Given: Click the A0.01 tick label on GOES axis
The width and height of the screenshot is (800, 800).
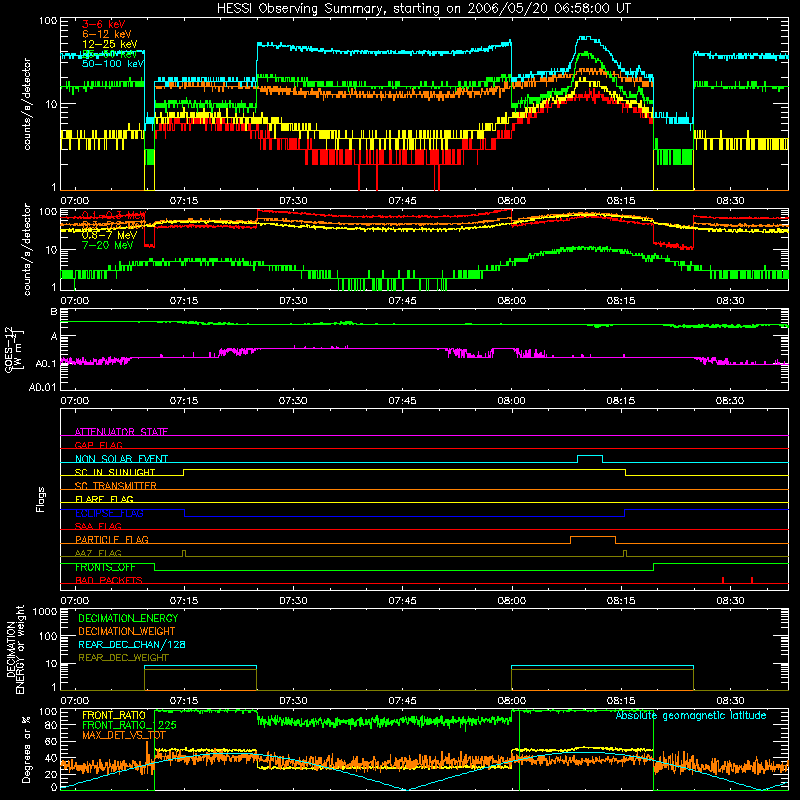Looking at the screenshot, I should (x=43, y=387).
